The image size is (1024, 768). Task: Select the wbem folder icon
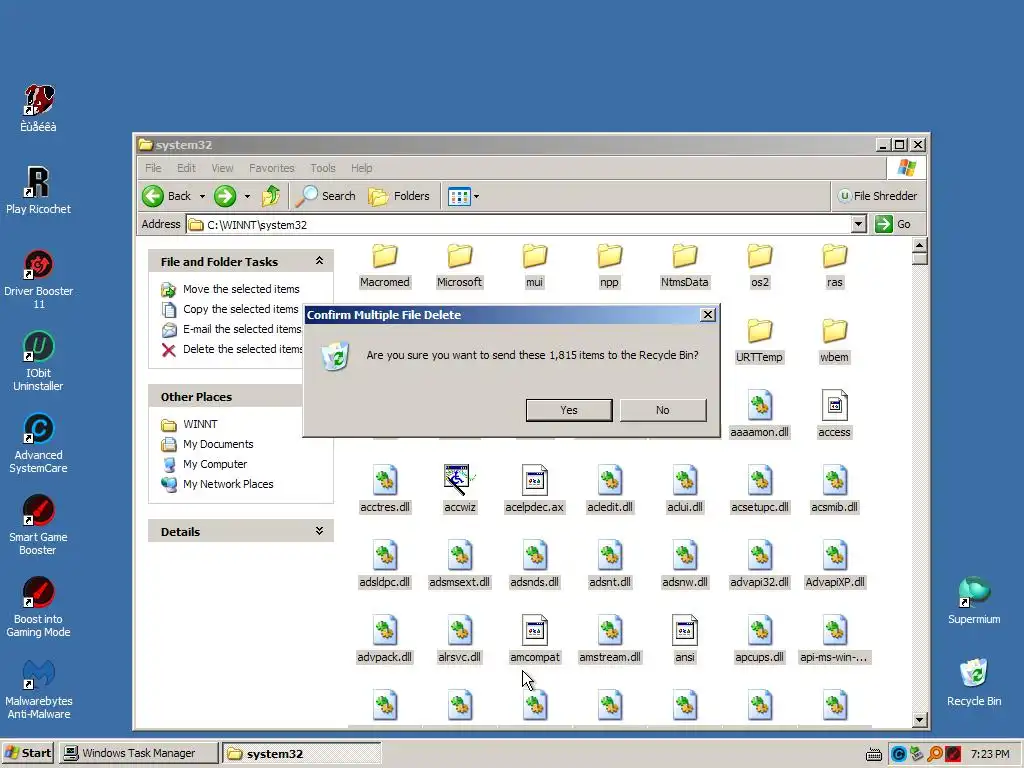coord(835,331)
